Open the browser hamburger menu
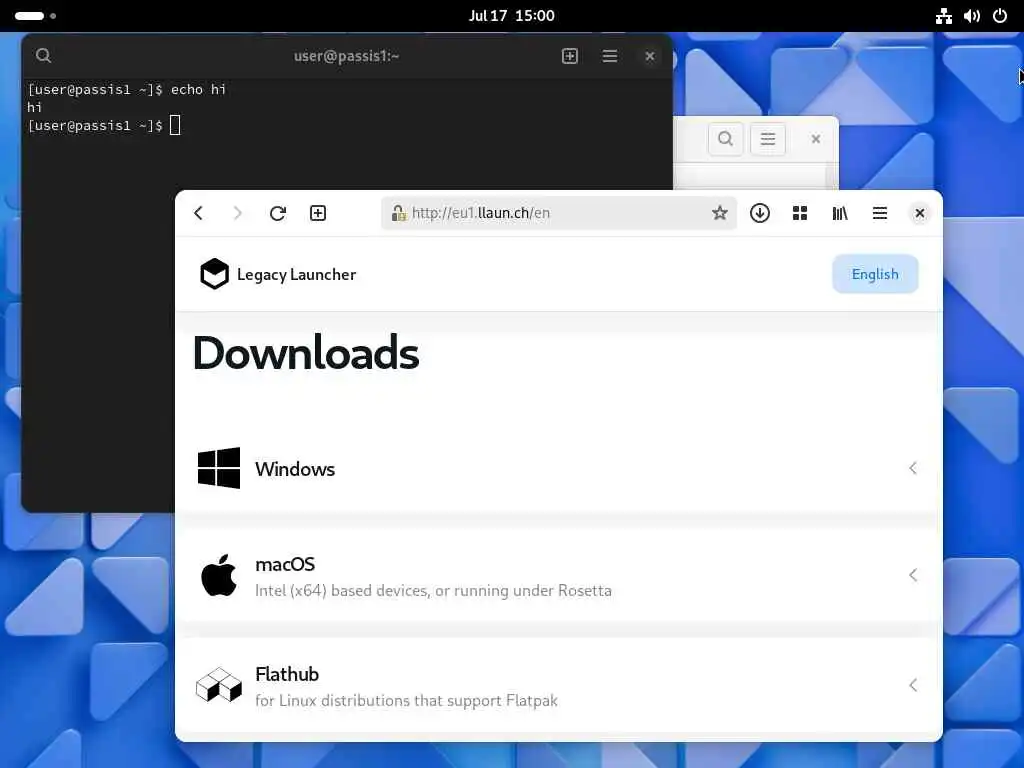 tap(880, 213)
